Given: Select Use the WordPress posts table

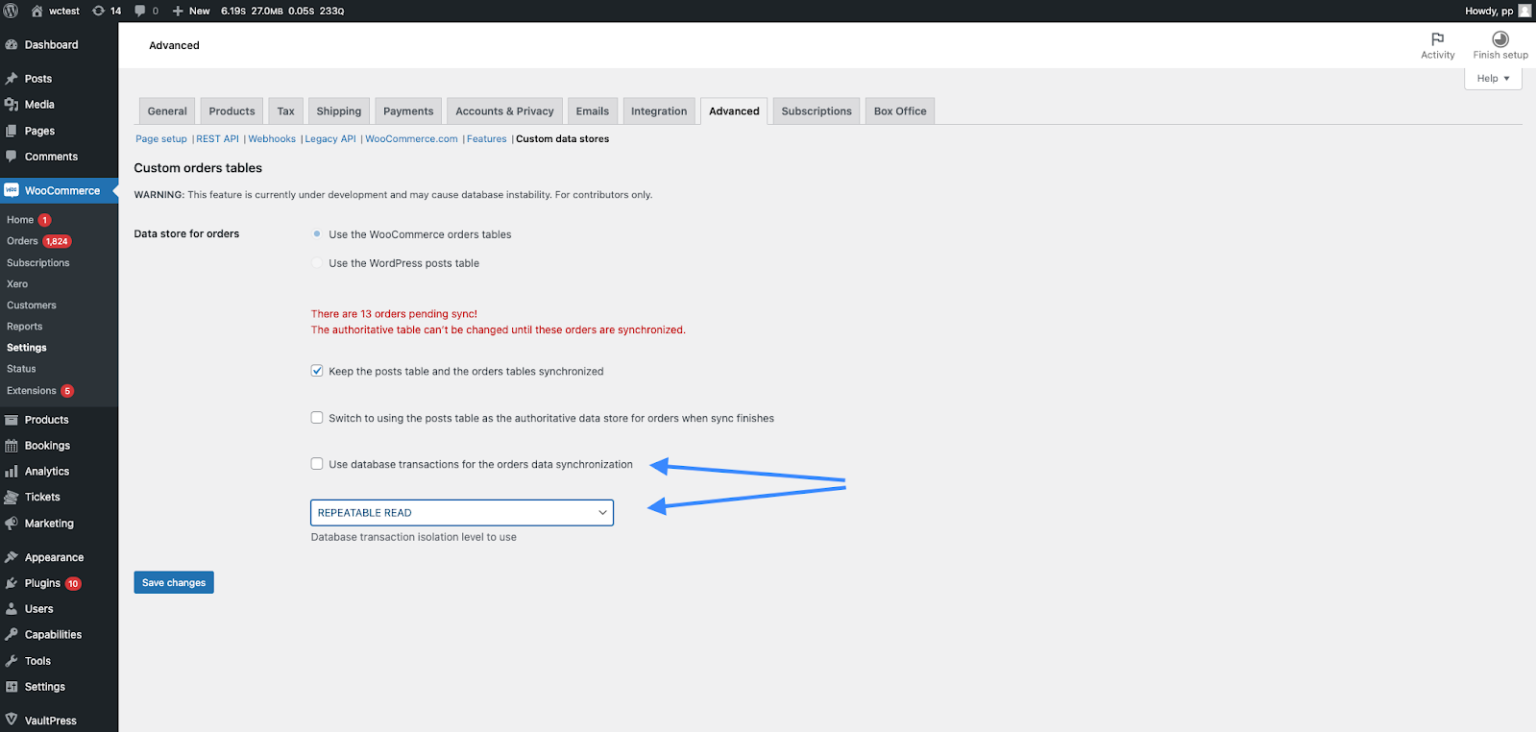Looking at the screenshot, I should 317,263.
